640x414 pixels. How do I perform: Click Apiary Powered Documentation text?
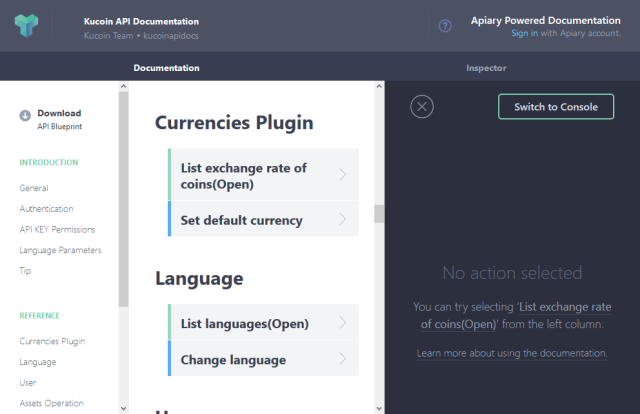546,20
